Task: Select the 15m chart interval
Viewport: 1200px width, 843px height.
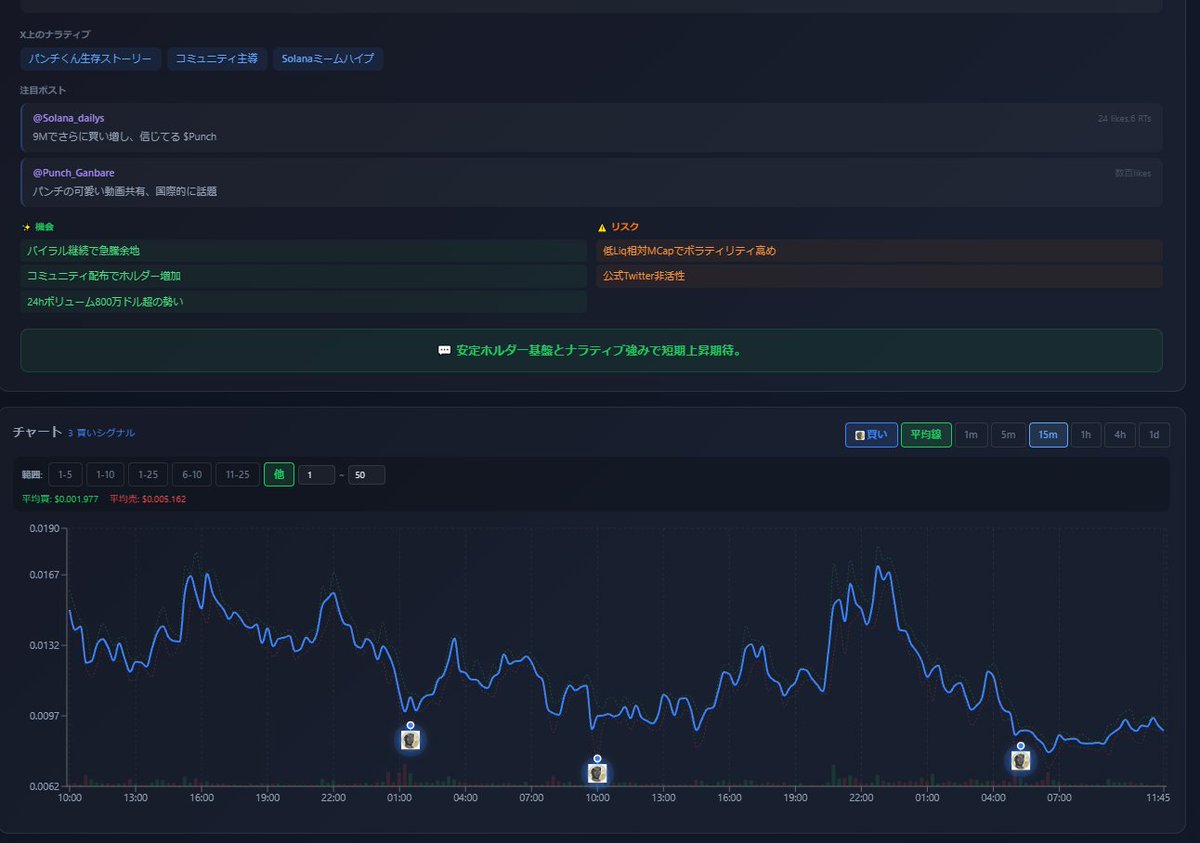Action: point(1047,435)
